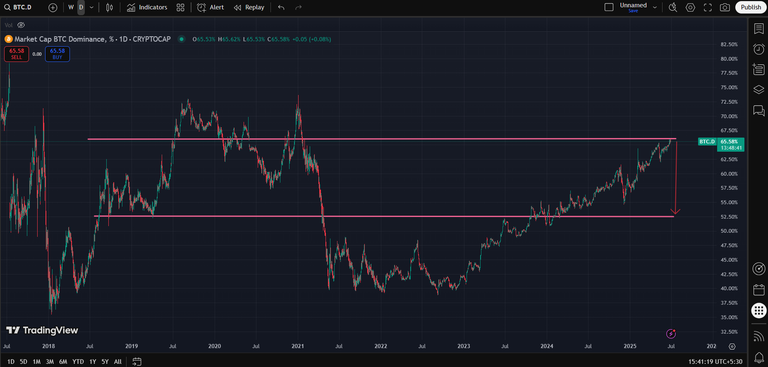Open the candlestick chart type selector
Viewport: 768px width, 367px height.
click(x=109, y=7)
